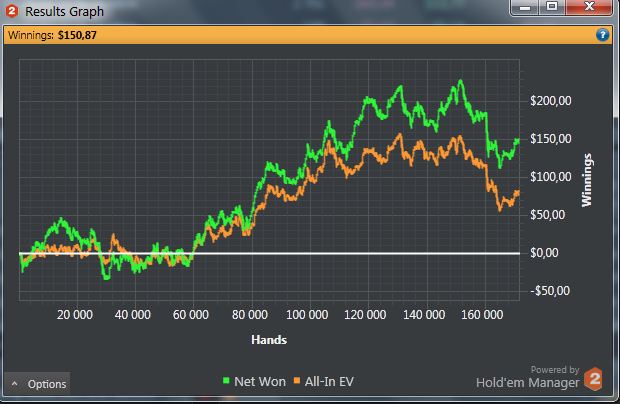Click the Winnings $150,87 value
The image size is (620, 404).
pyautogui.click(x=77, y=35)
